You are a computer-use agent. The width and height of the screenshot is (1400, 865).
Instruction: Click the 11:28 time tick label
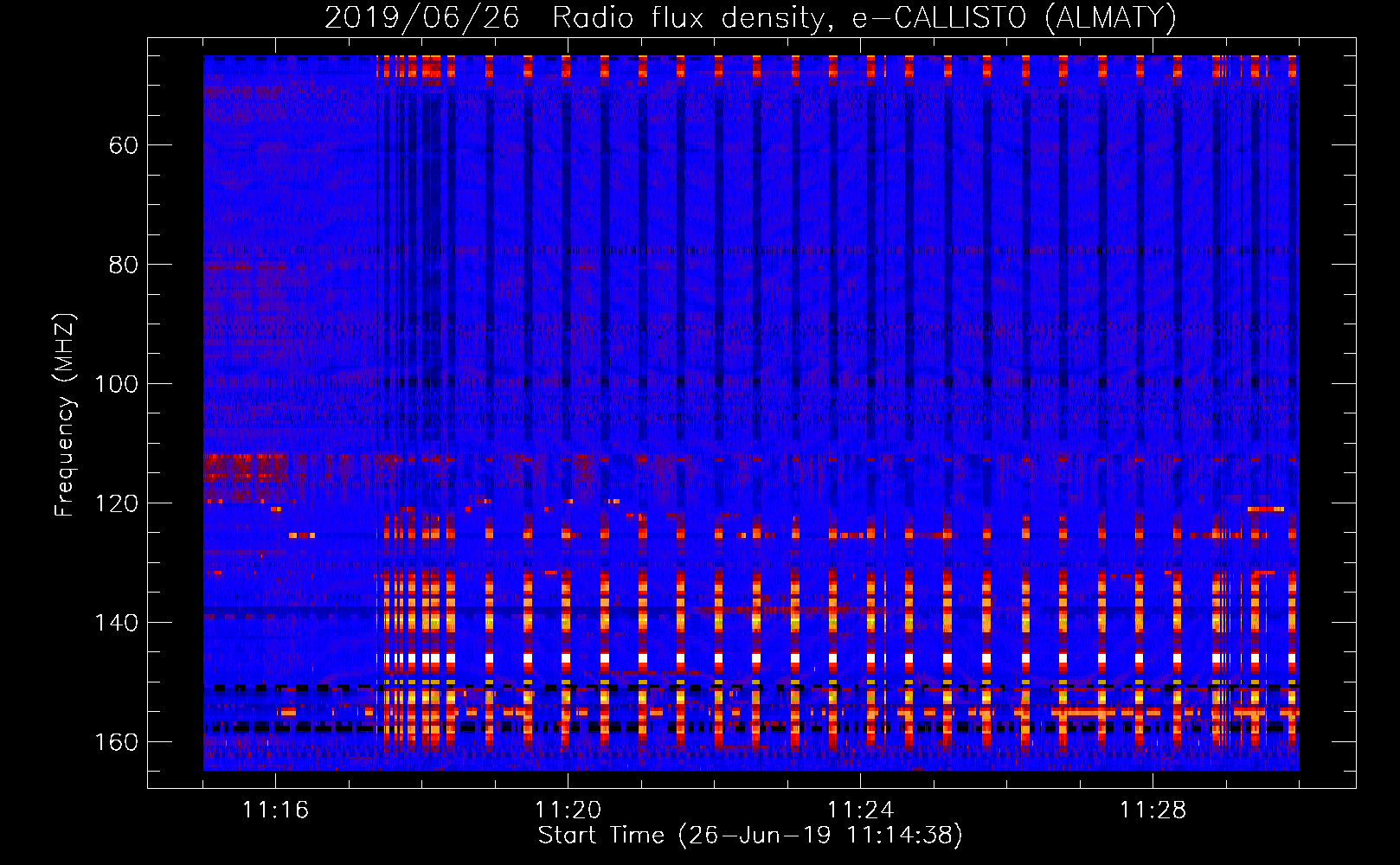click(x=1153, y=811)
